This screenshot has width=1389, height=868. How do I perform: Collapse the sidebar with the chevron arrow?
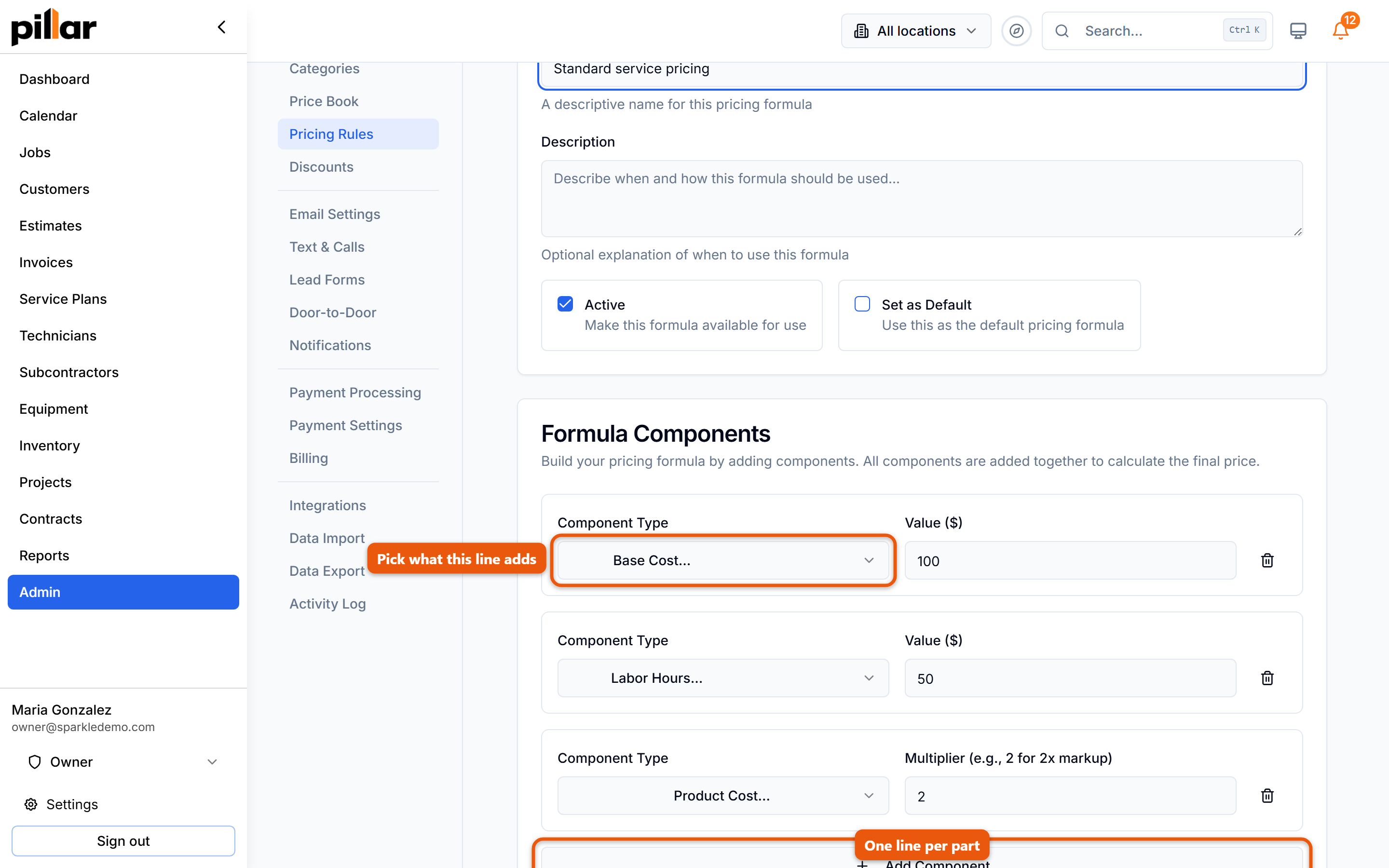[221, 27]
